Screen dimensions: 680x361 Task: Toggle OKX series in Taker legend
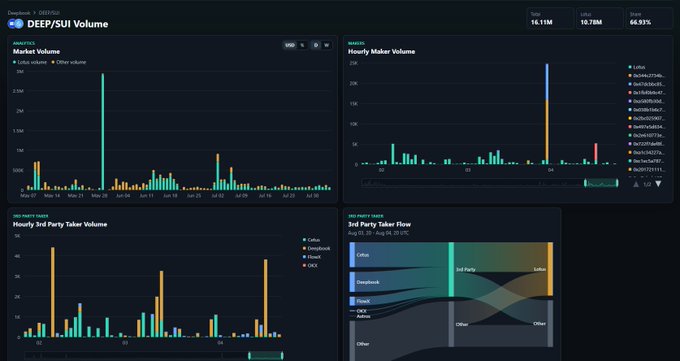(311, 265)
